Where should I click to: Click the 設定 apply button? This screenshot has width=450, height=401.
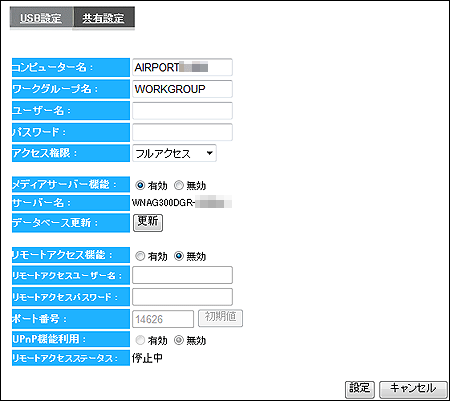pyautogui.click(x=360, y=389)
